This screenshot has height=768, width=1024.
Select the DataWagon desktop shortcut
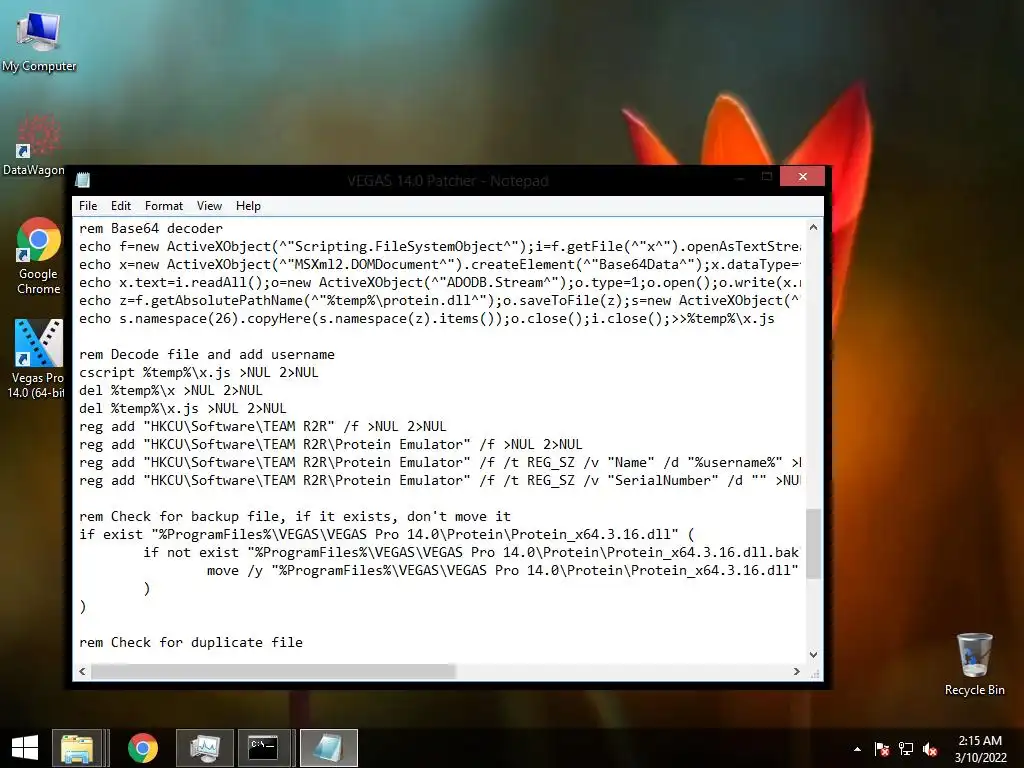pyautogui.click(x=34, y=145)
